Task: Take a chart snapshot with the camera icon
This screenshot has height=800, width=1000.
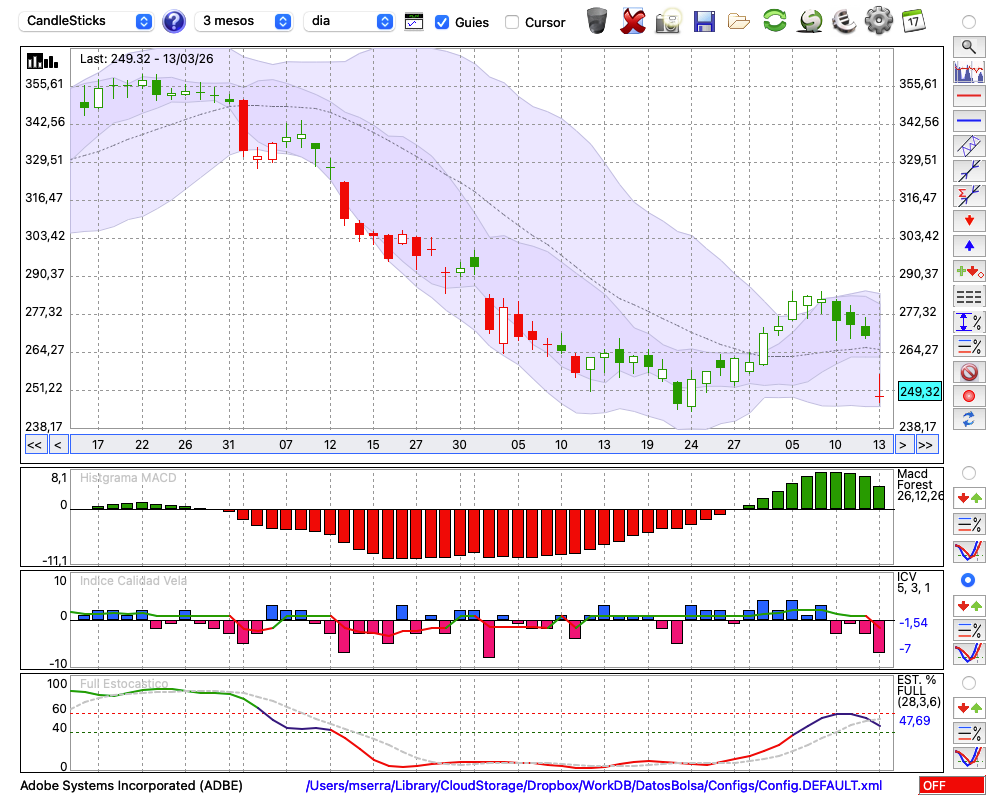Action: 668,21
